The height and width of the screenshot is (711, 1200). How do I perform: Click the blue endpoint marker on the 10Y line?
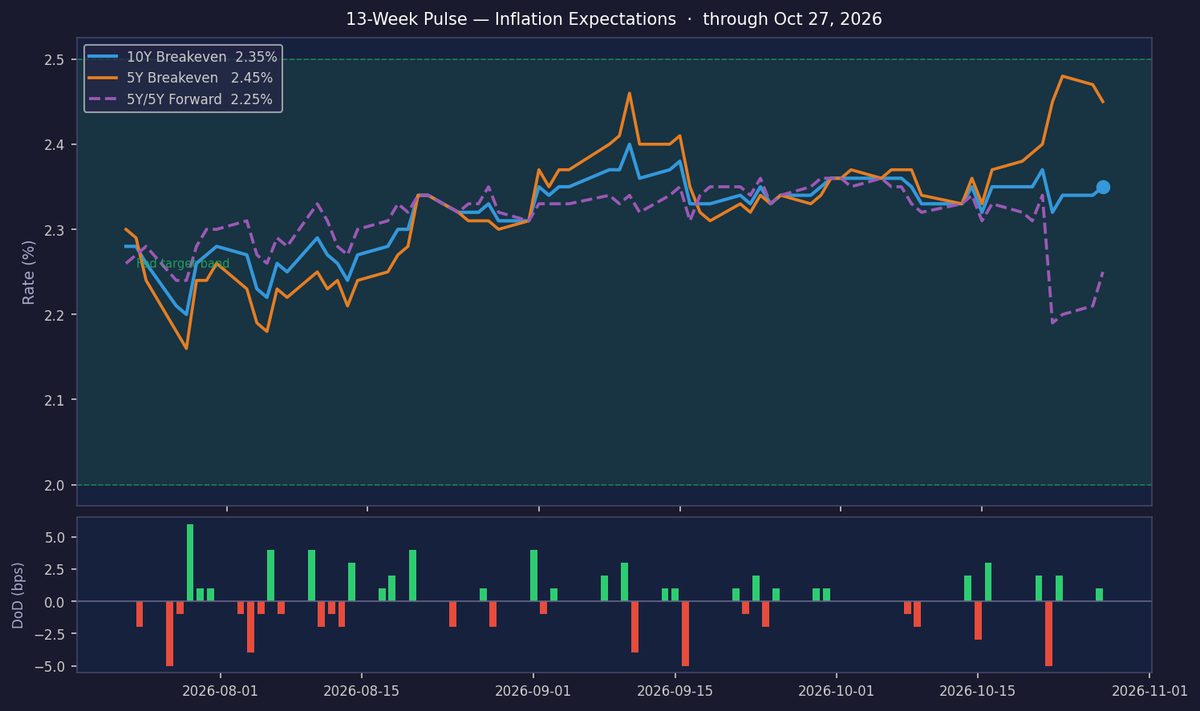tap(1103, 187)
